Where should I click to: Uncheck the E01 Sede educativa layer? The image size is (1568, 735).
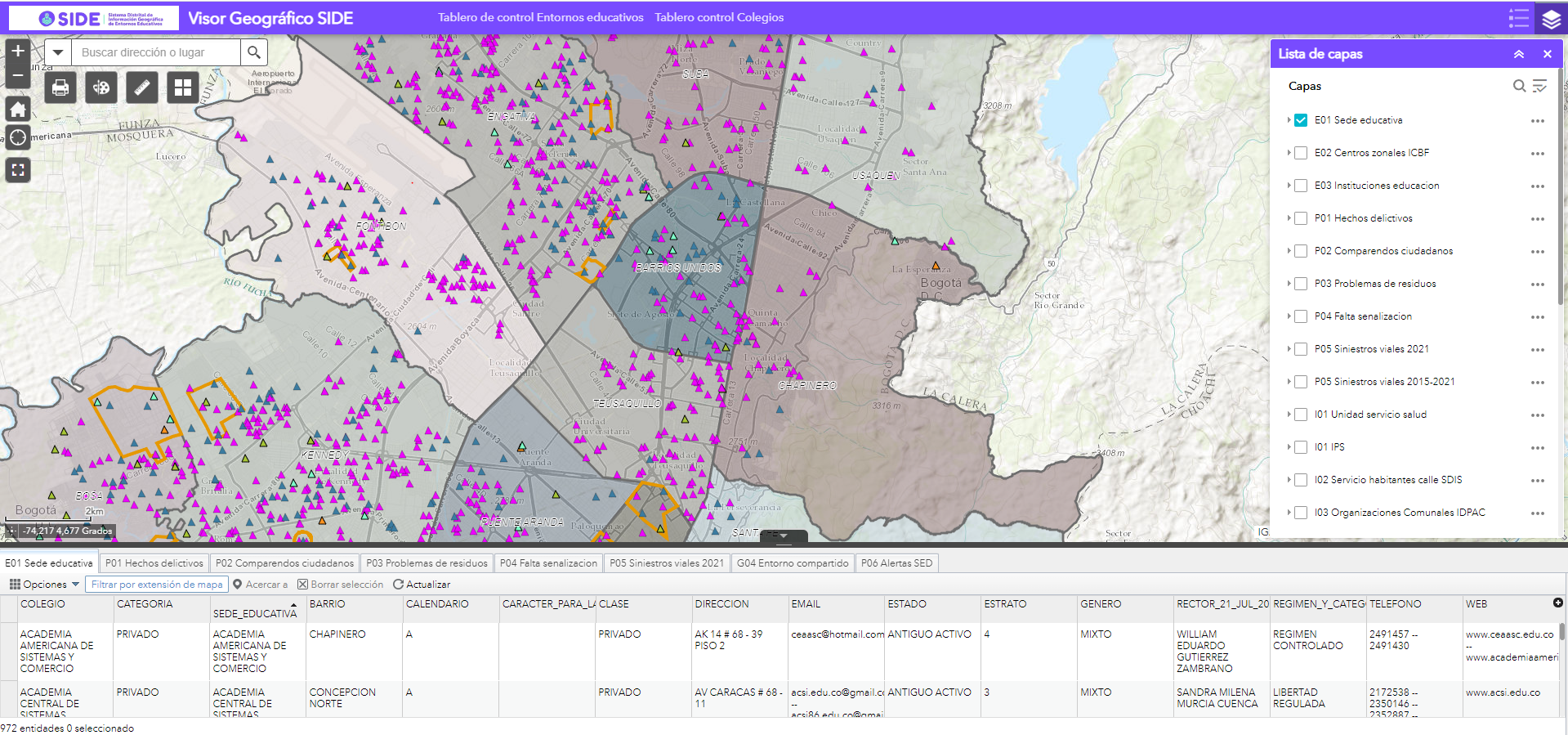click(x=1301, y=120)
